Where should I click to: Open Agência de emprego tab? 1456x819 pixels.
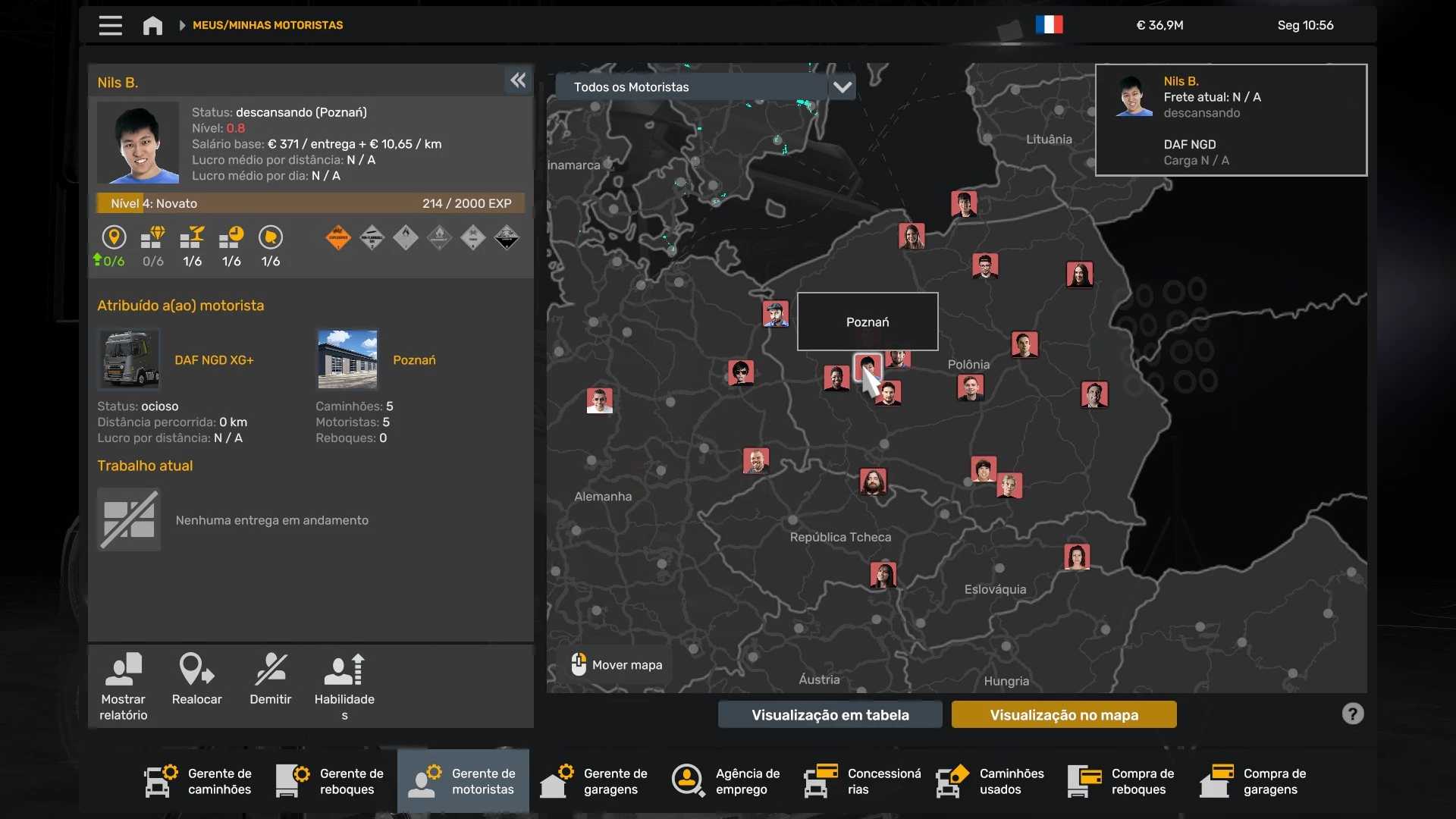tap(726, 781)
